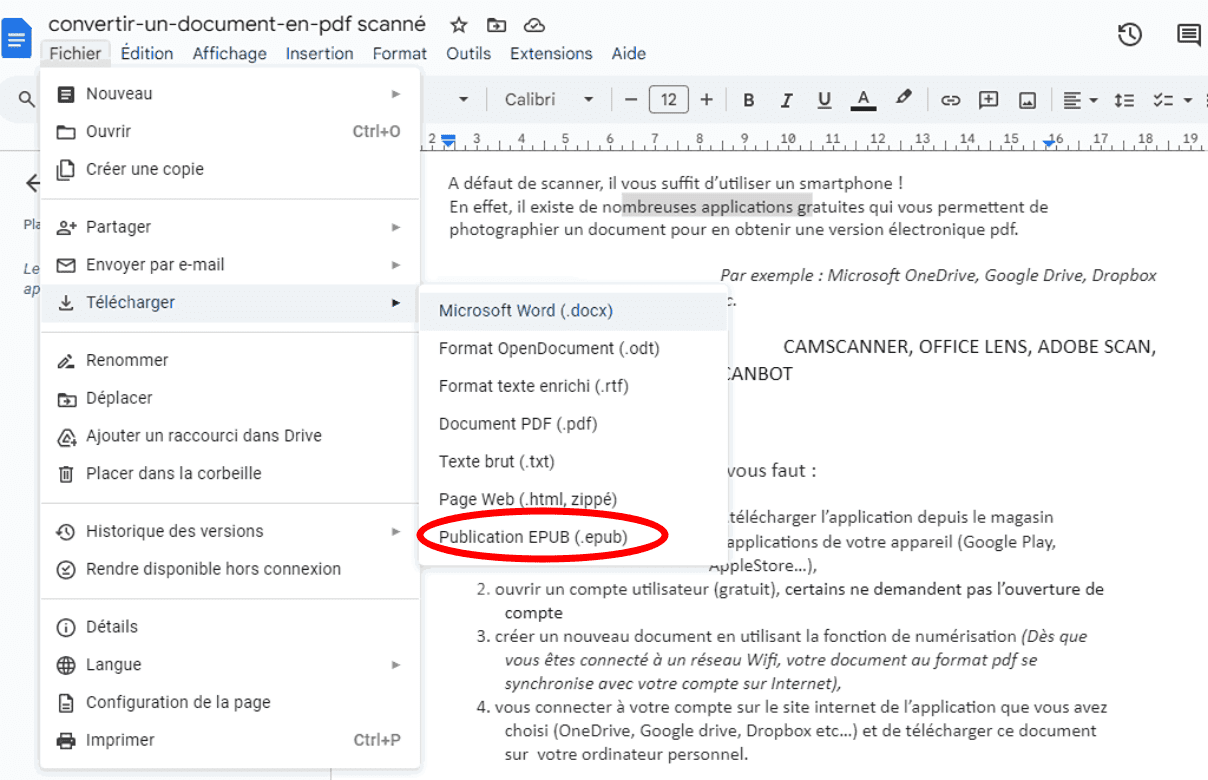Screen dimensions: 1208x780
Task: Open text alignment options
Action: click(1080, 100)
